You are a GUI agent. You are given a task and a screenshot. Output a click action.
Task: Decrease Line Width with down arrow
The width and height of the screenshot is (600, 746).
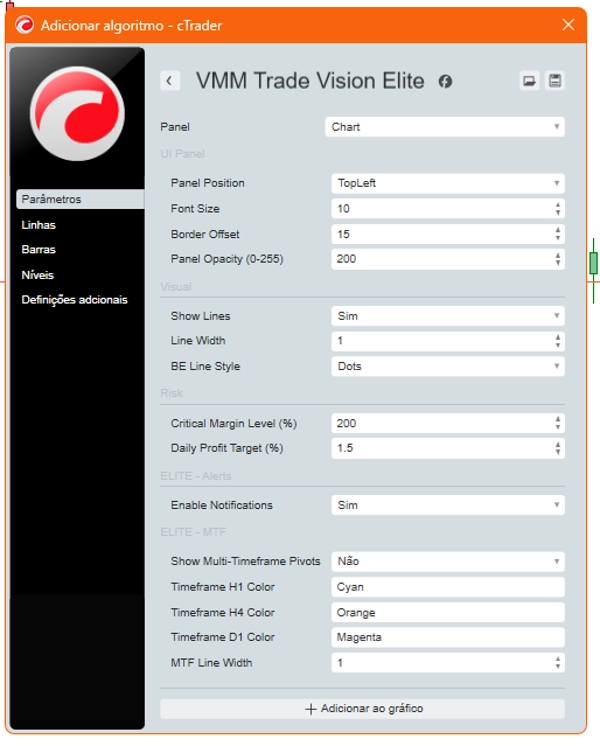pyautogui.click(x=558, y=345)
